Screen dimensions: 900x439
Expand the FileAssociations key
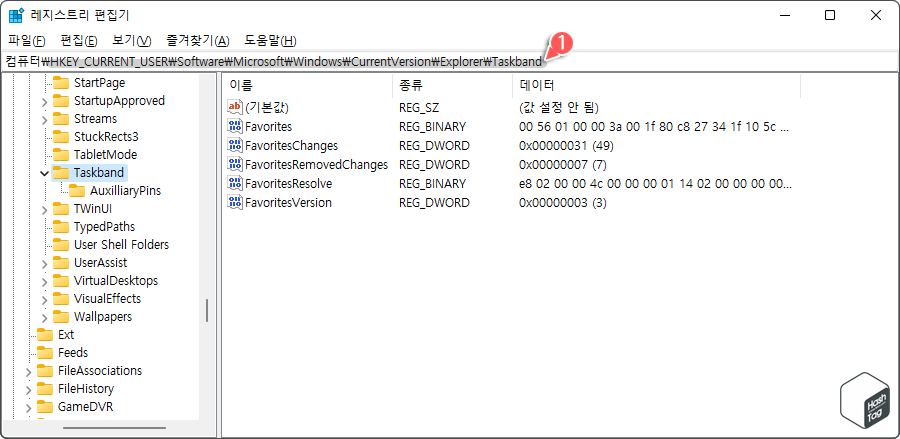(x=29, y=371)
